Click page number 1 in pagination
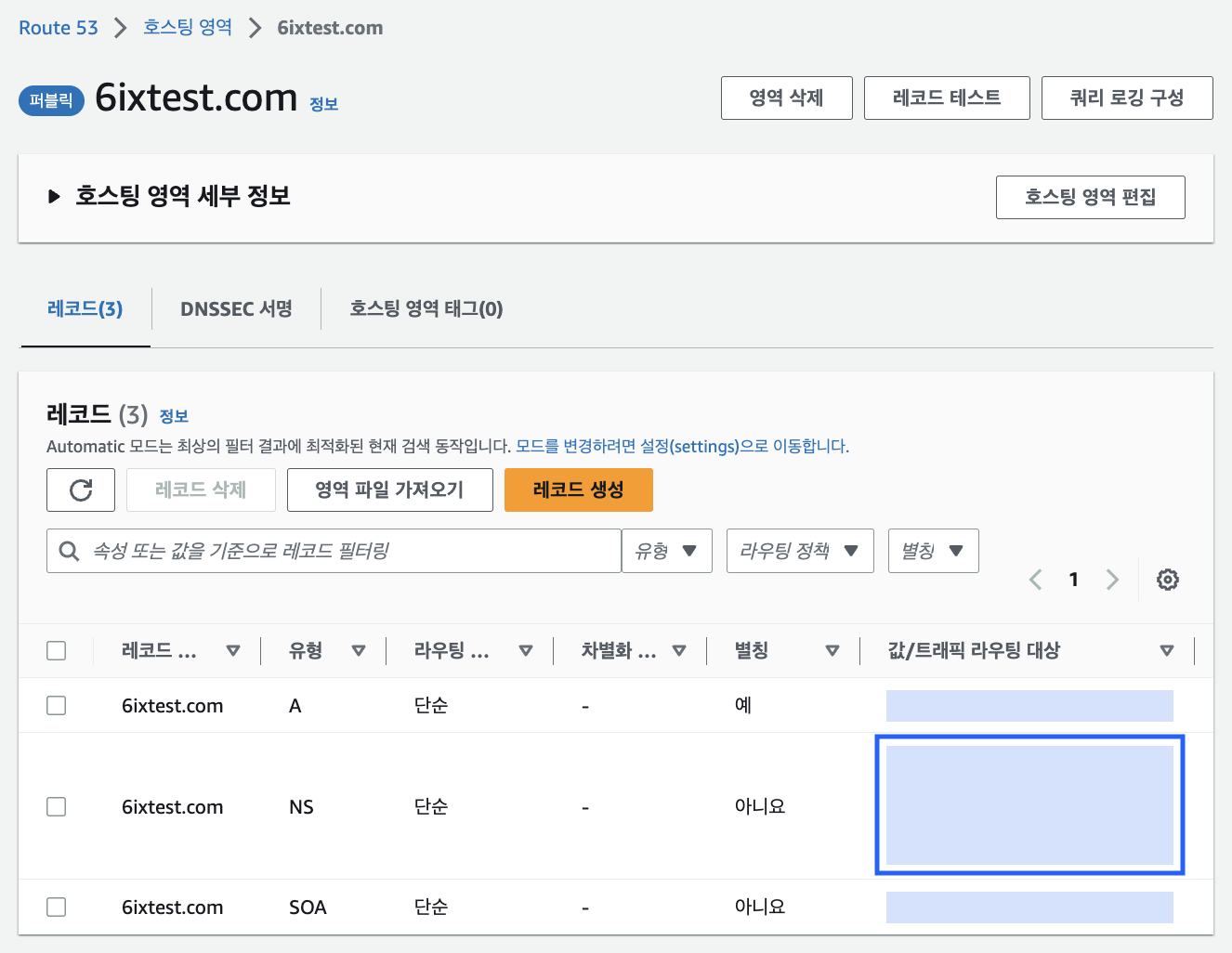Screen dimensions: 1232x953 point(1074,580)
